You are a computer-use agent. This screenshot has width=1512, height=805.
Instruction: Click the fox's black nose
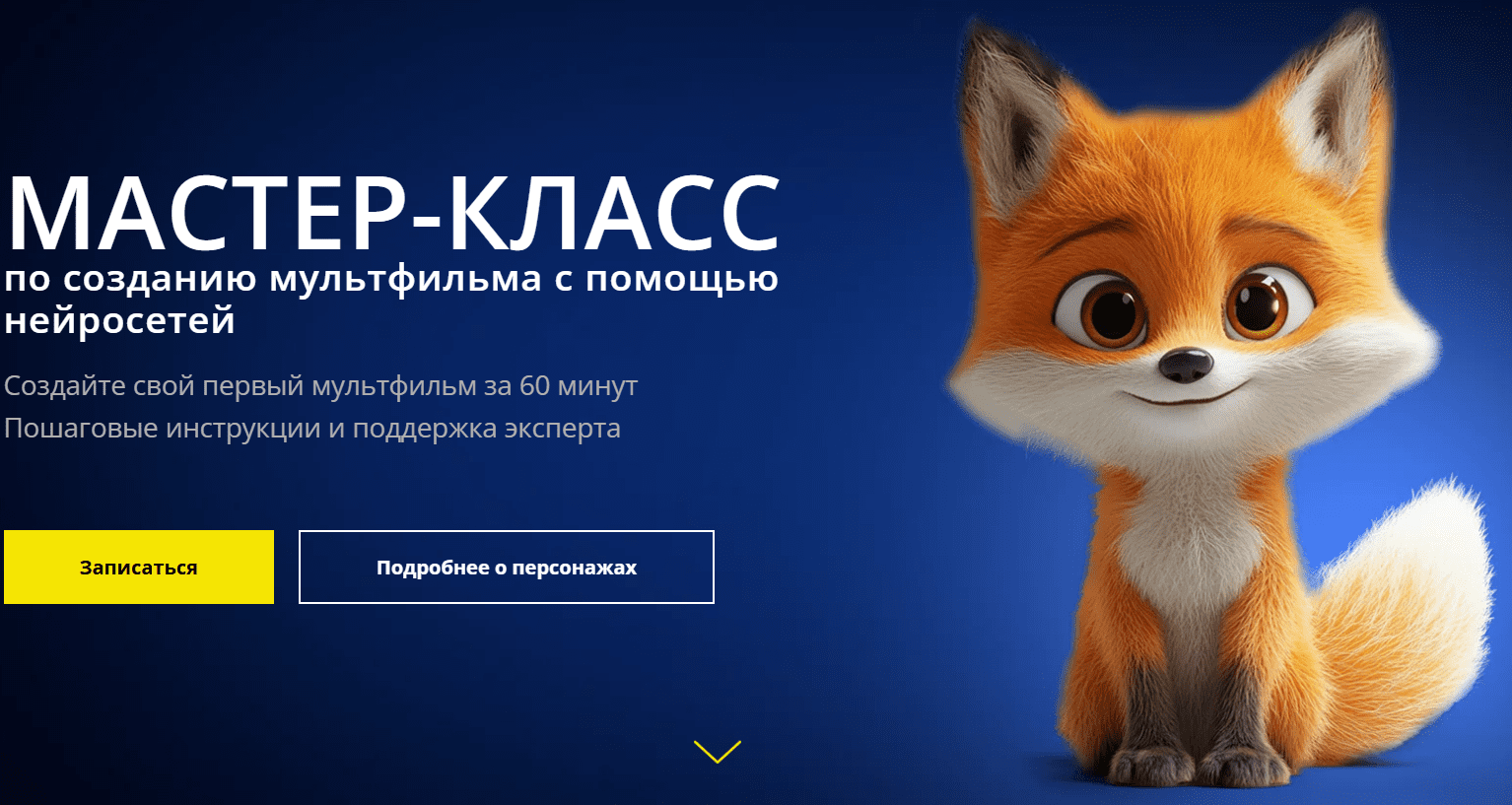click(x=1186, y=364)
